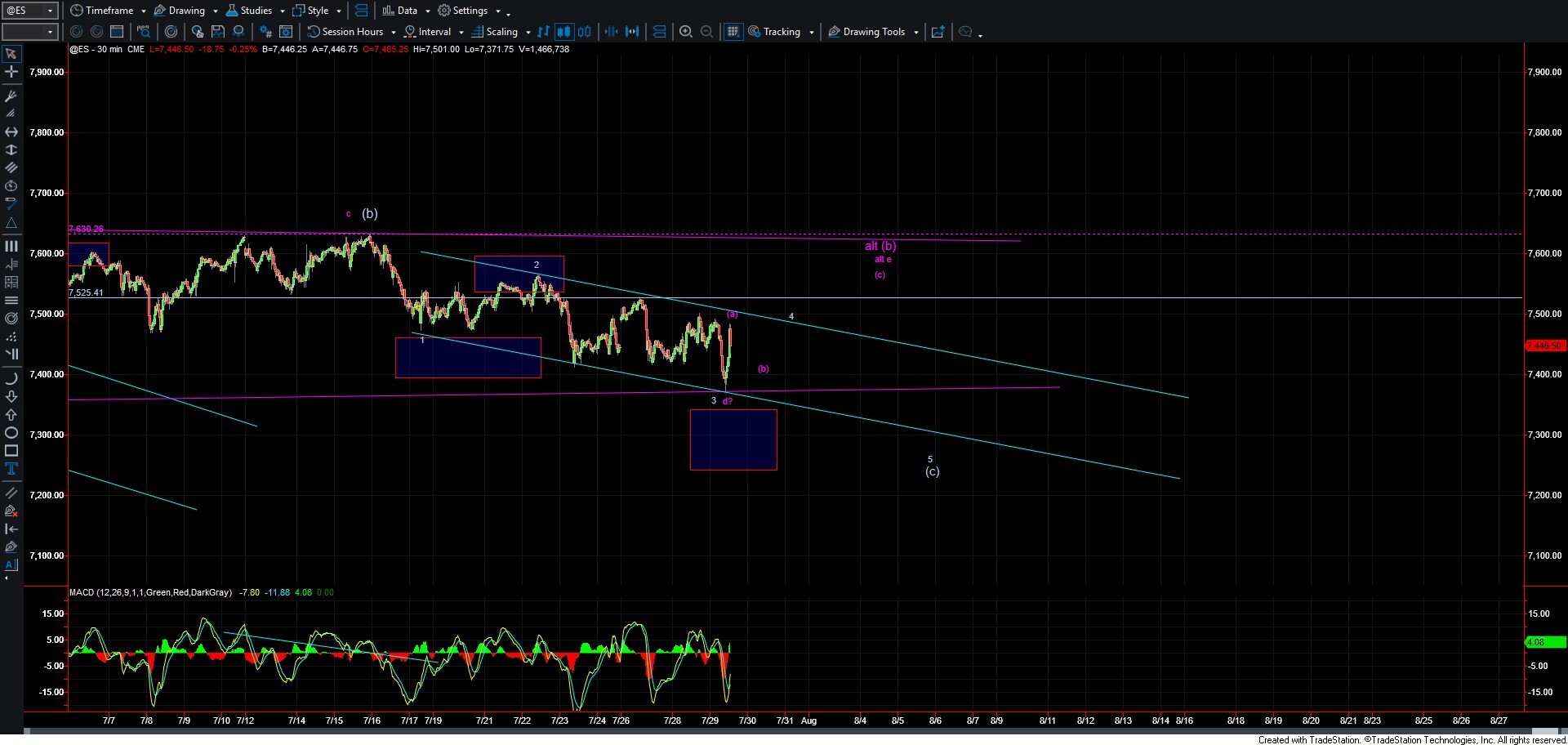The height and width of the screenshot is (745, 1568).
Task: Expand the Studies dropdown arrow
Action: 283,11
